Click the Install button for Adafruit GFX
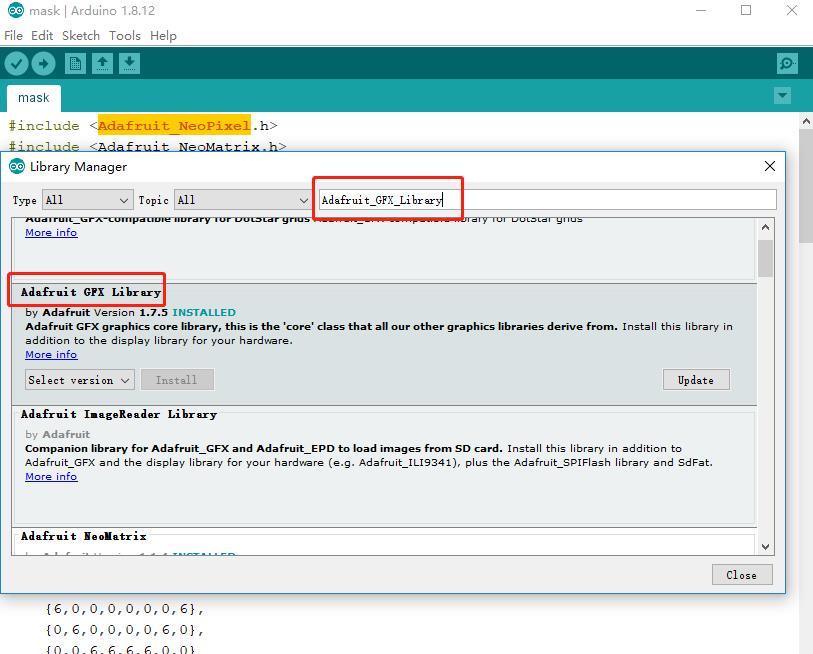This screenshot has height=654, width=813. [177, 380]
